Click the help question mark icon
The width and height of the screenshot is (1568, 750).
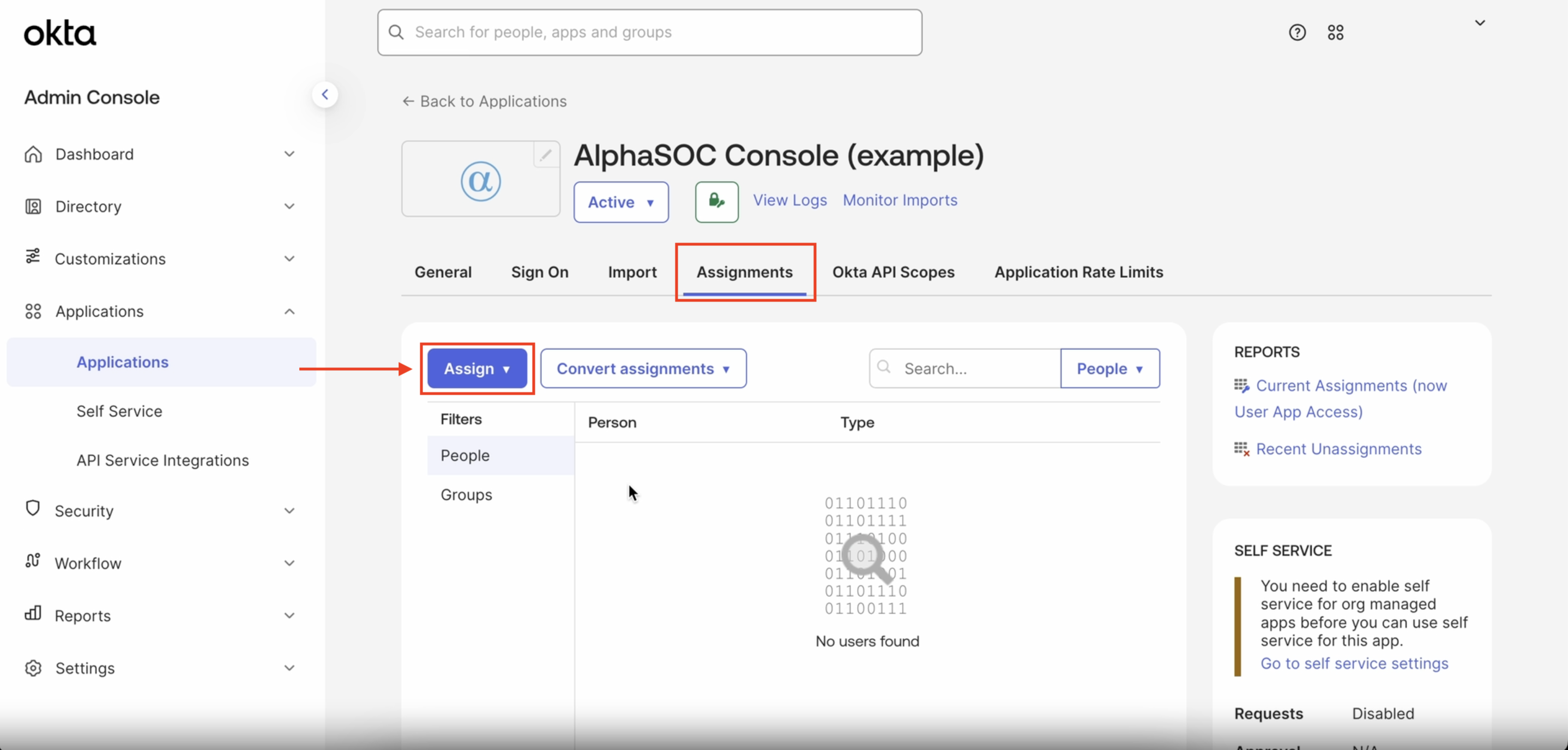1296,32
